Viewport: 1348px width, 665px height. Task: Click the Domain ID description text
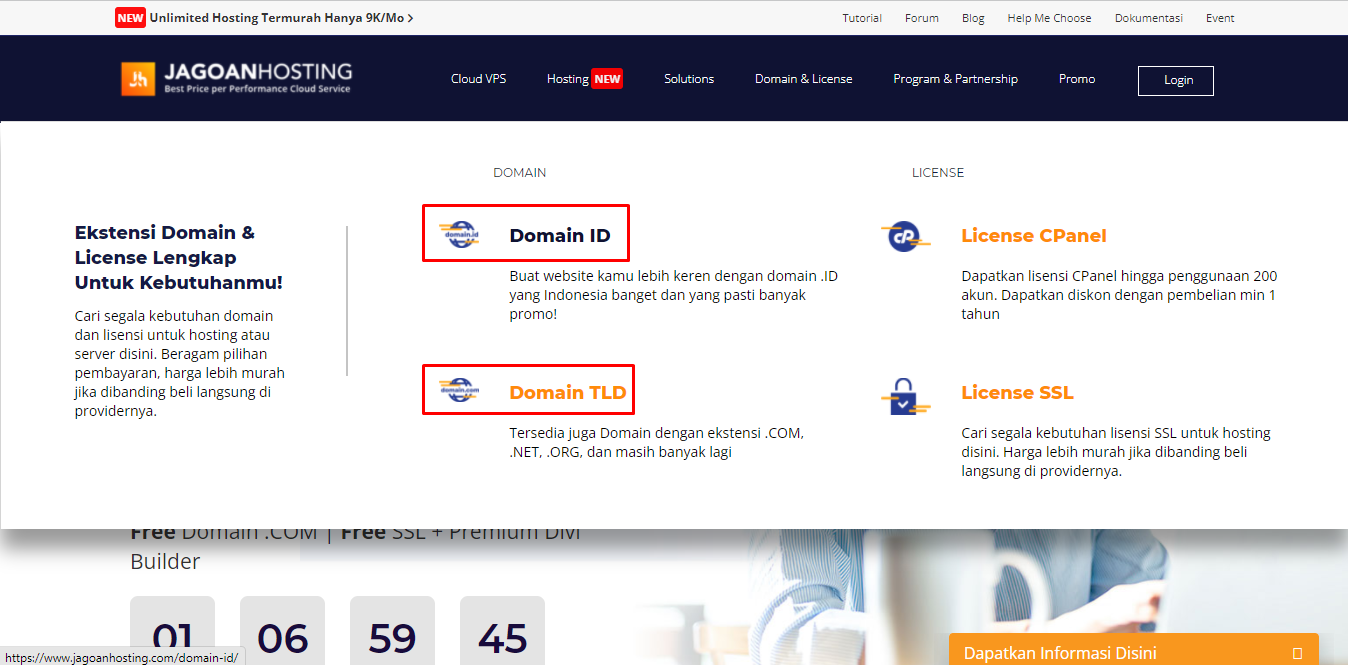(x=674, y=295)
